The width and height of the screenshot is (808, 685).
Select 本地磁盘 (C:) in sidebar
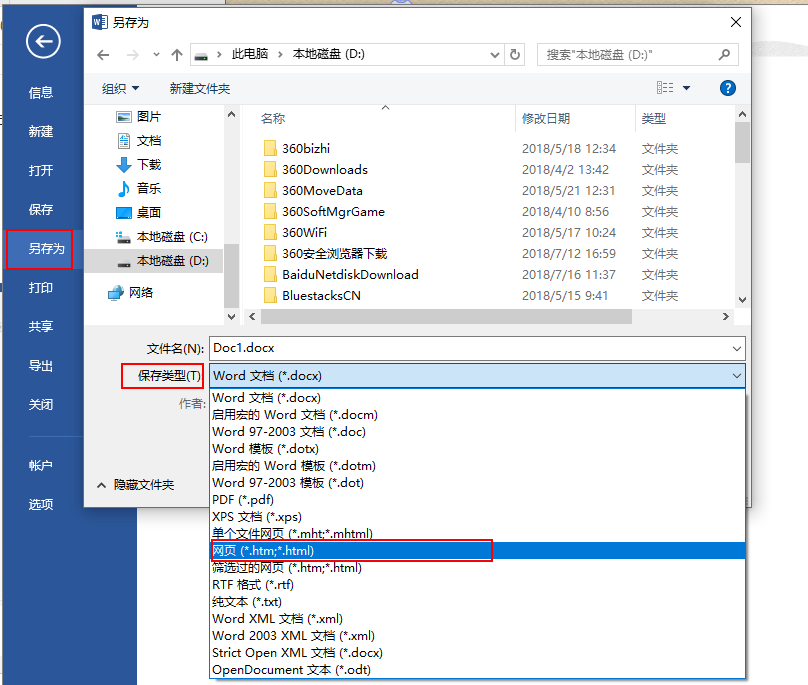171,236
